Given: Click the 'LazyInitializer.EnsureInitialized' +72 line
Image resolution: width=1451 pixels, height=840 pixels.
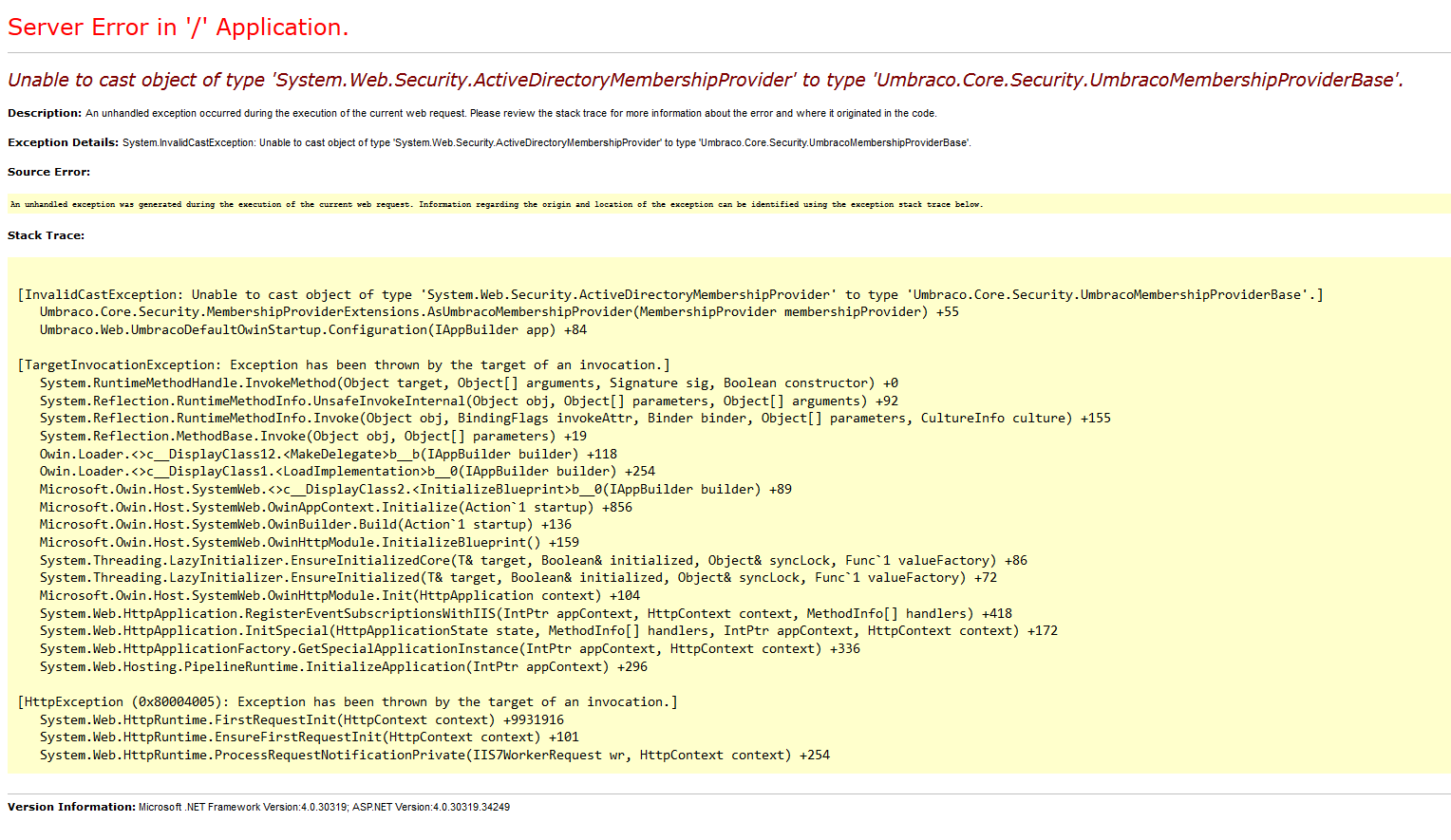Looking at the screenshot, I should pyautogui.click(x=518, y=578).
